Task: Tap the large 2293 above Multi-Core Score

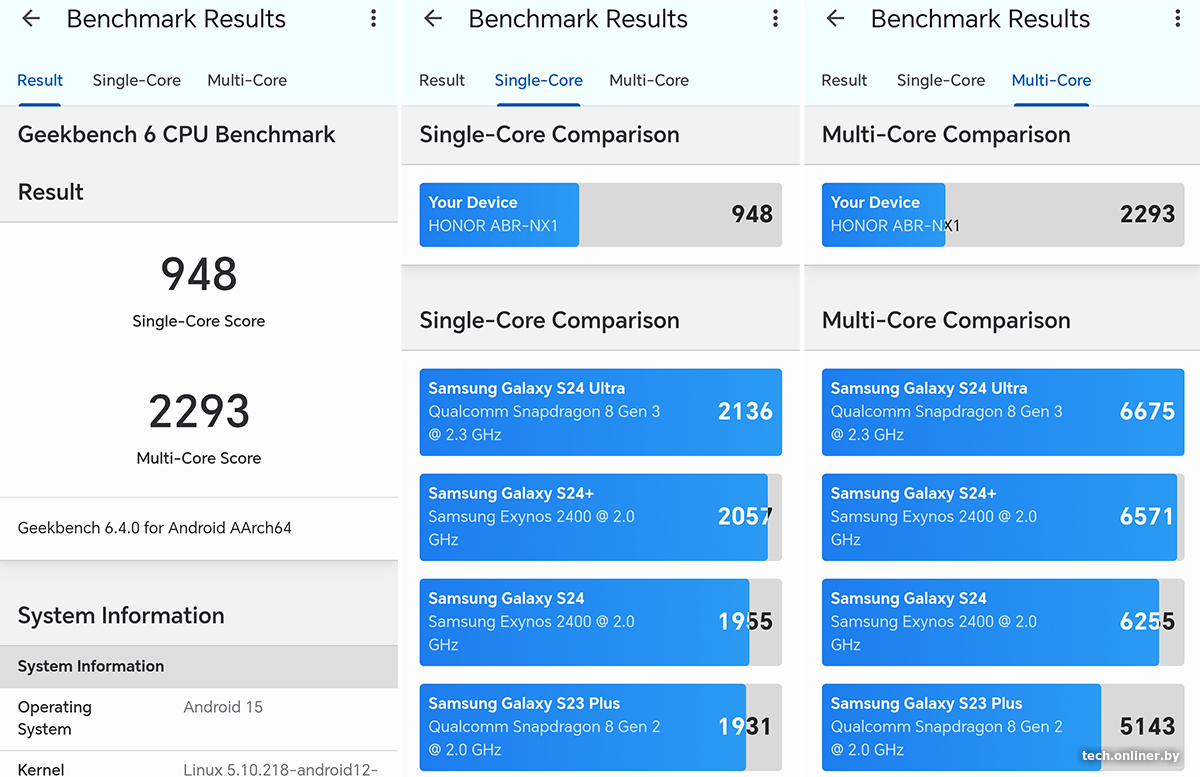Action: point(199,411)
